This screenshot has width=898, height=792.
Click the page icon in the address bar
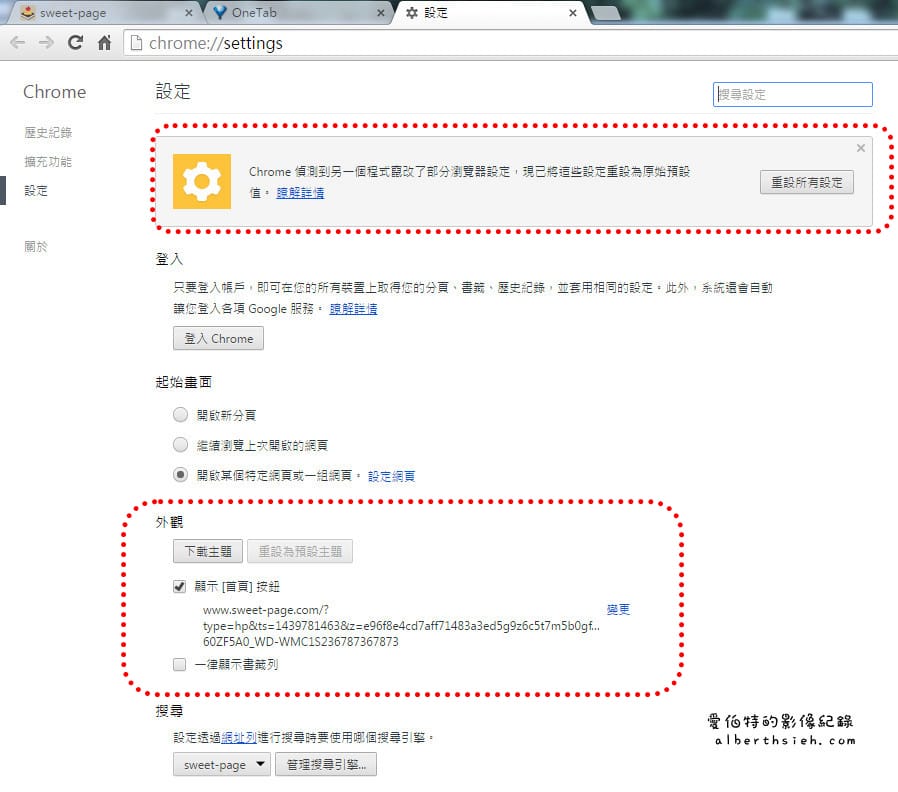pos(136,43)
